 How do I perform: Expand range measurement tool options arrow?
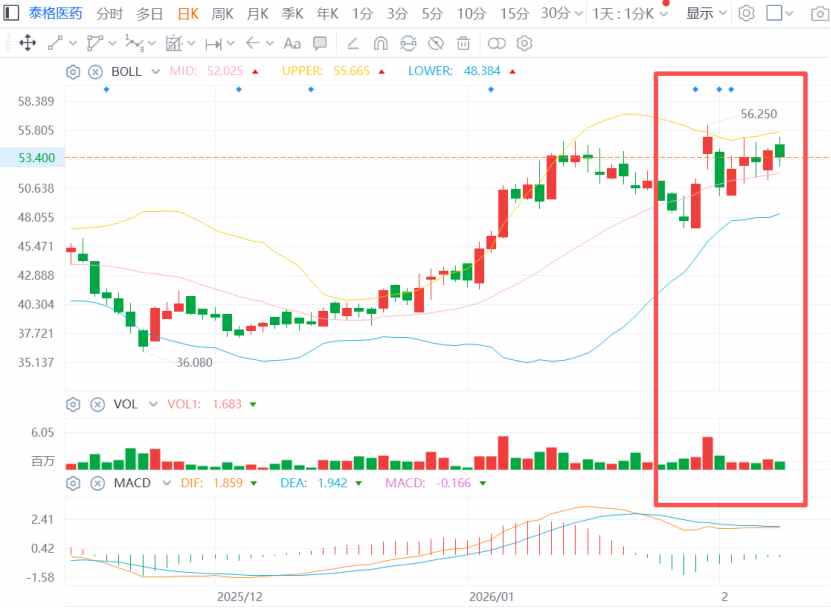[x=231, y=43]
